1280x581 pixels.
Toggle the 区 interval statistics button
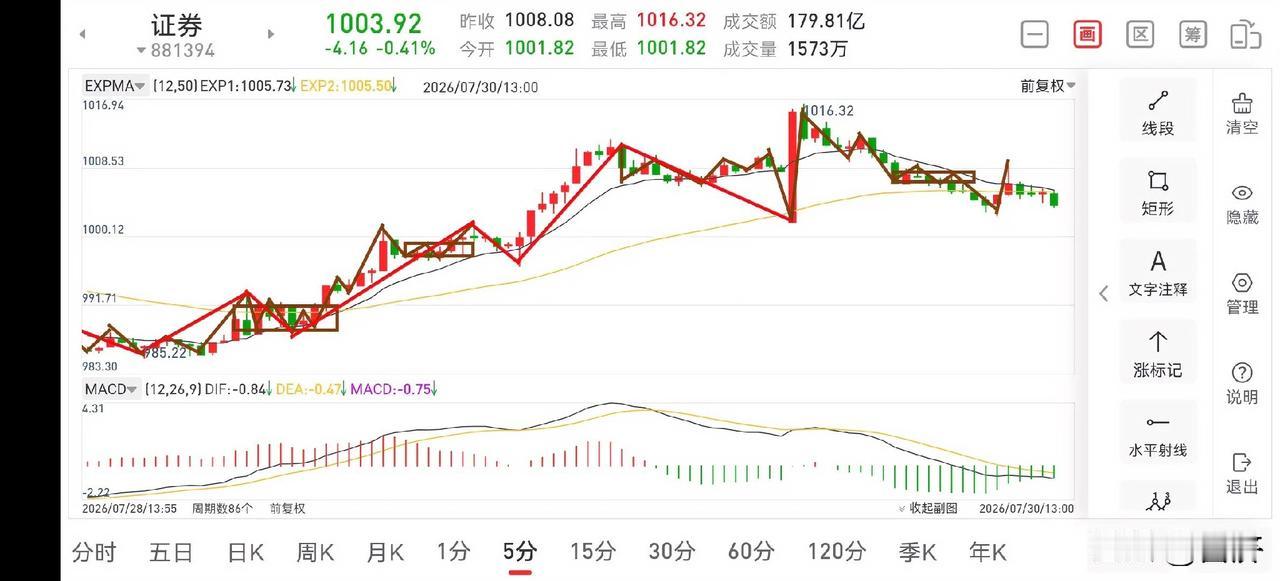[x=1140, y=34]
